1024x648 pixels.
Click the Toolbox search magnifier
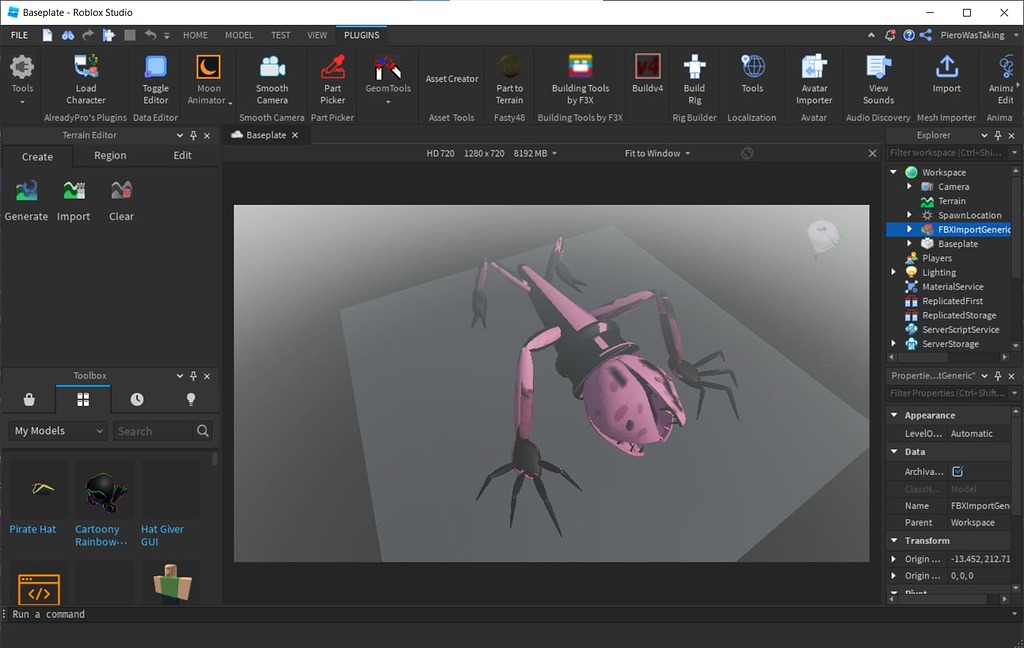[x=203, y=430]
